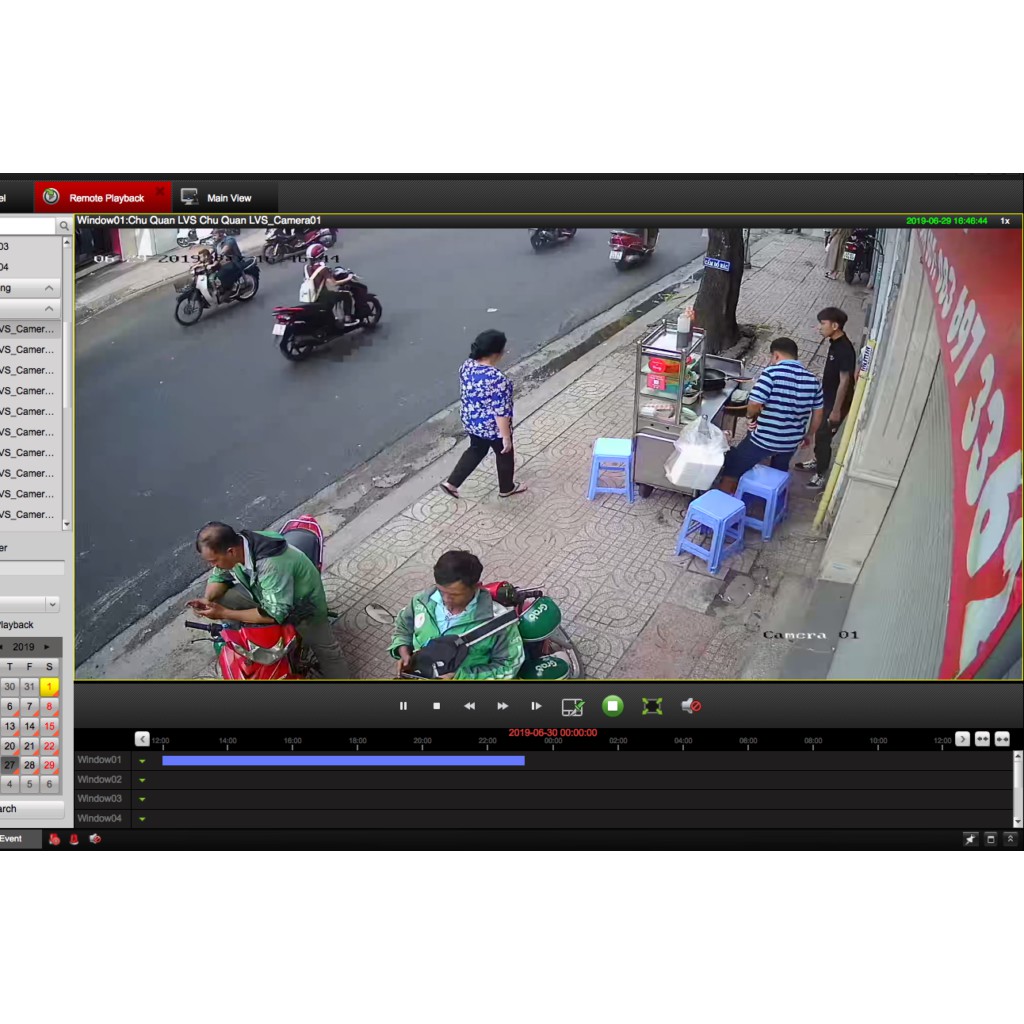
Task: Step forward one frame
Action: coord(536,706)
